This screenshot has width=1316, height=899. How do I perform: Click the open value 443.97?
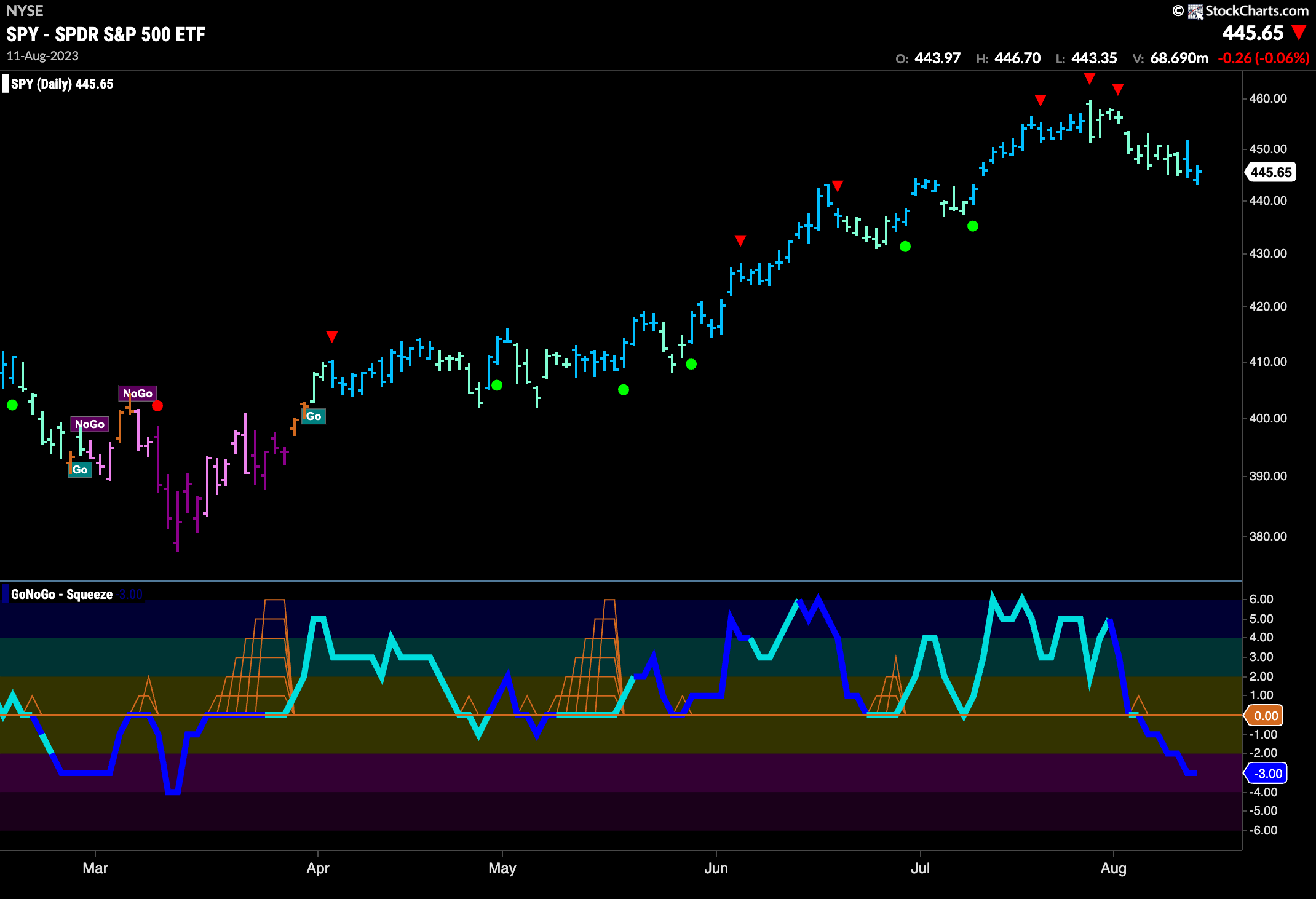[x=937, y=58]
